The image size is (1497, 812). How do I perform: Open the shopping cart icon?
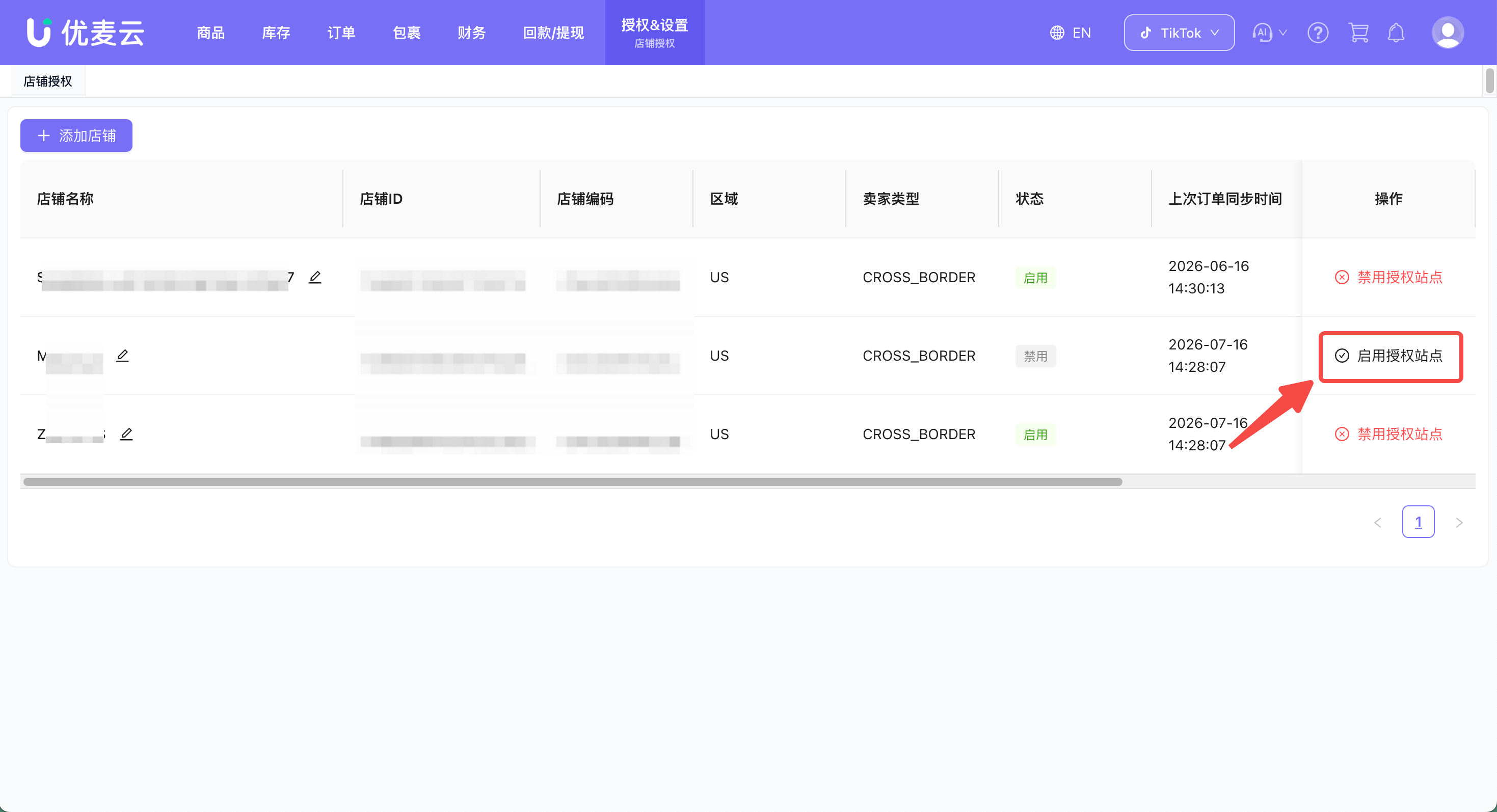click(1358, 33)
